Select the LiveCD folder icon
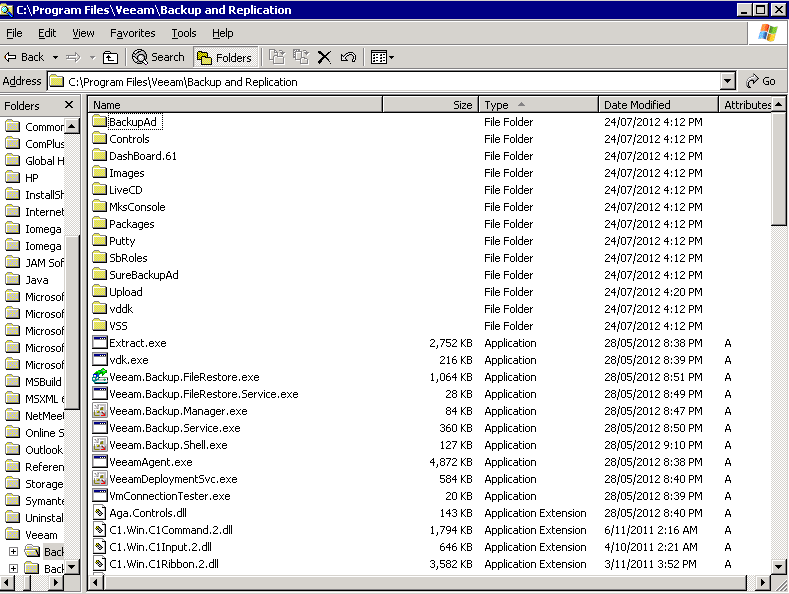 coord(100,190)
